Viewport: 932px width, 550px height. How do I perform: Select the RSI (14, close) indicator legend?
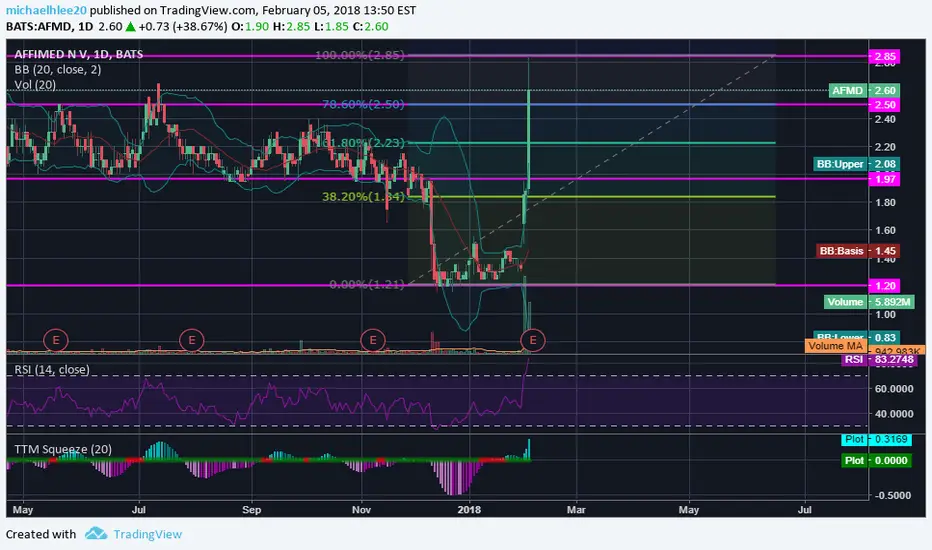tap(52, 369)
